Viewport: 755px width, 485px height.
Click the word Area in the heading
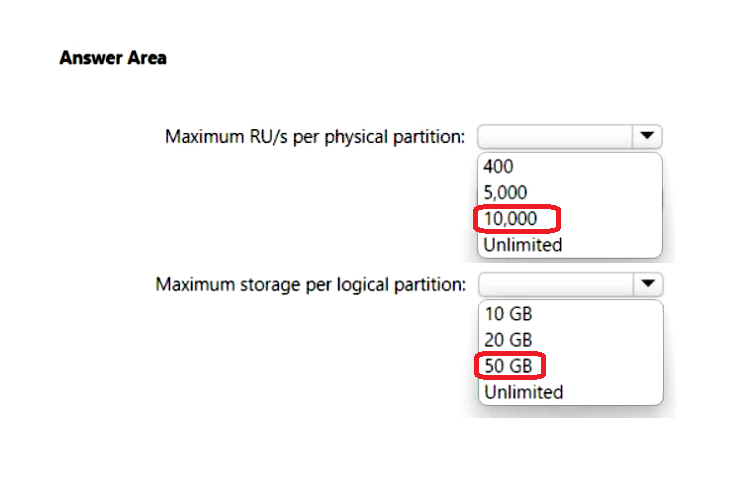tap(145, 58)
